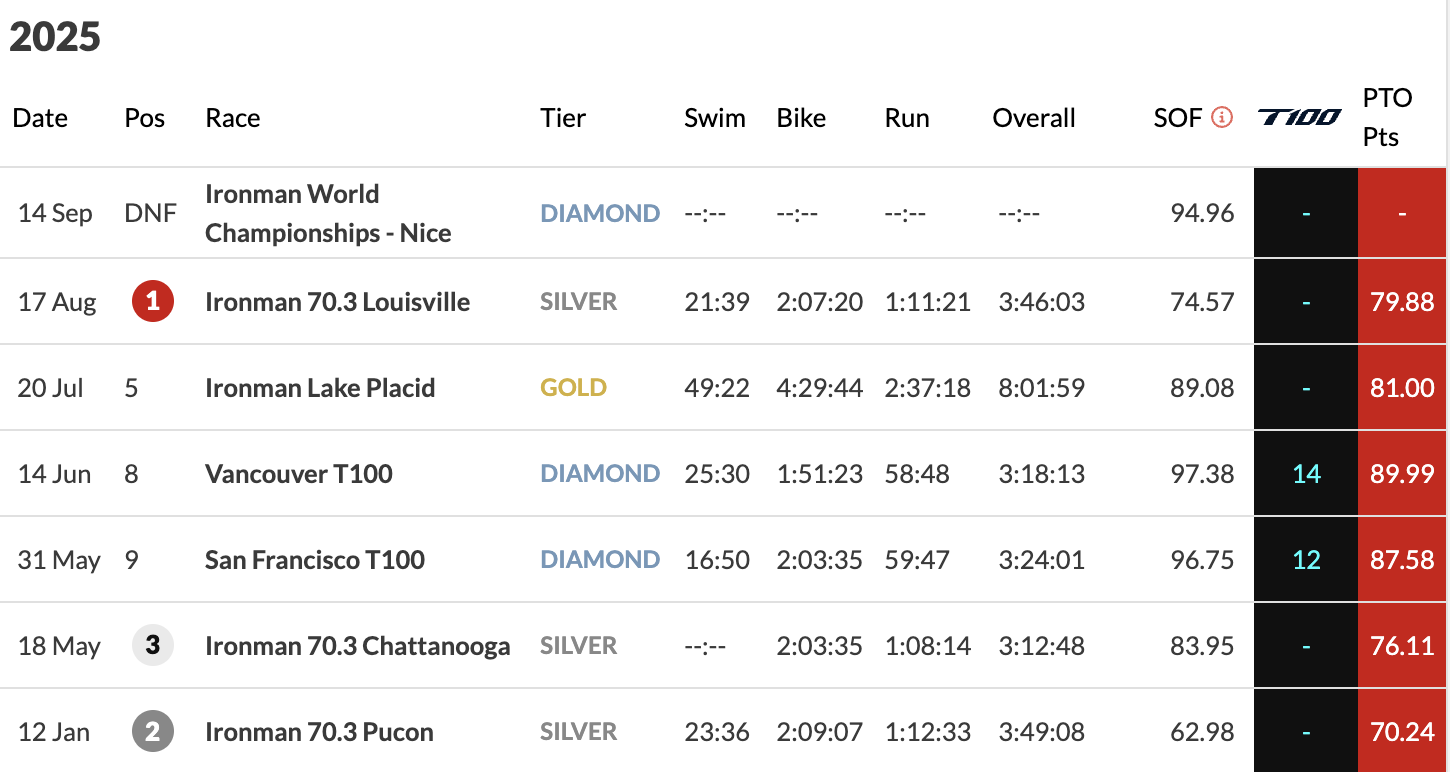Click the PTO Pts column header
1450x772 pixels.
pos(1387,117)
